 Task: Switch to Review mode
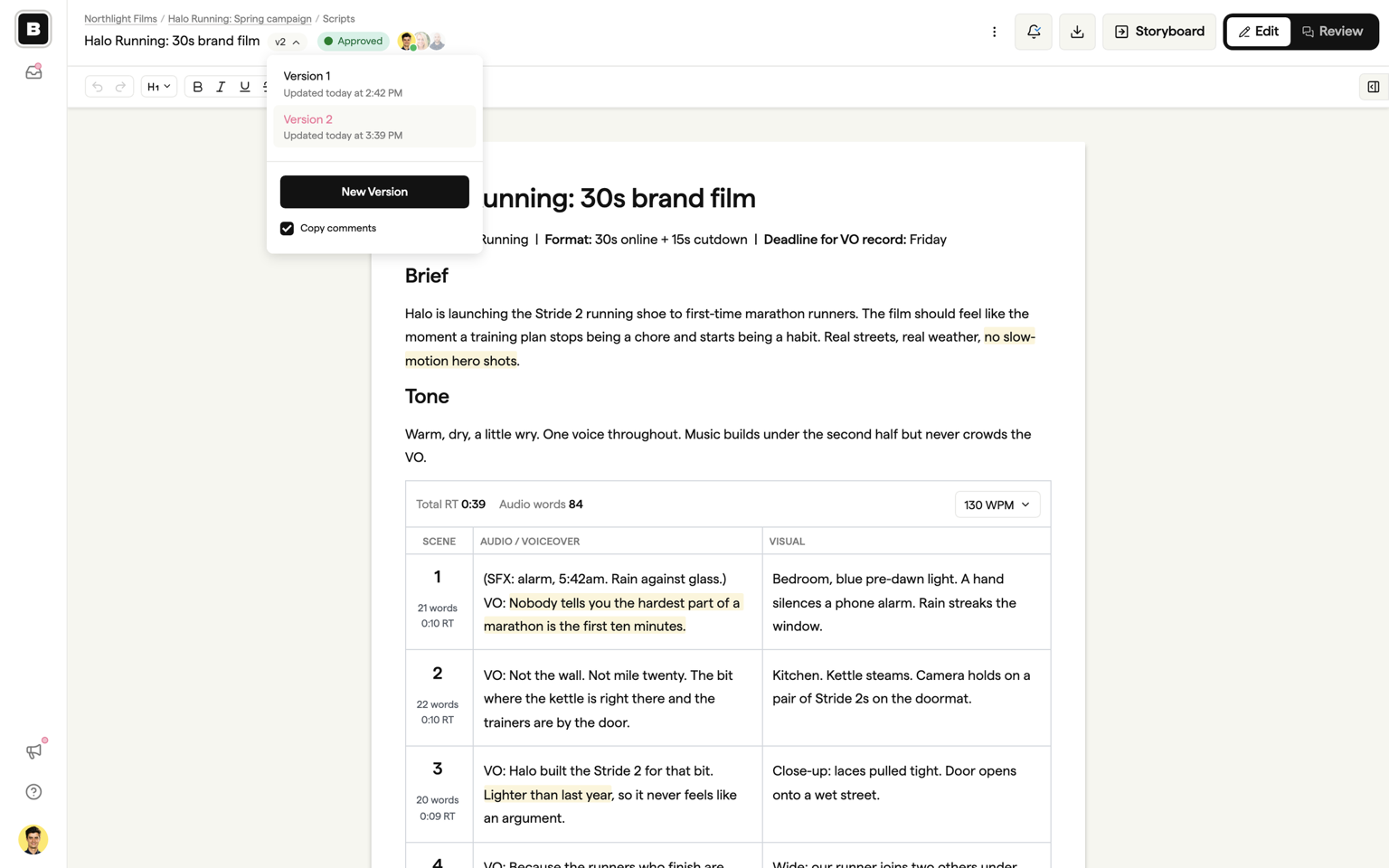tap(1332, 32)
